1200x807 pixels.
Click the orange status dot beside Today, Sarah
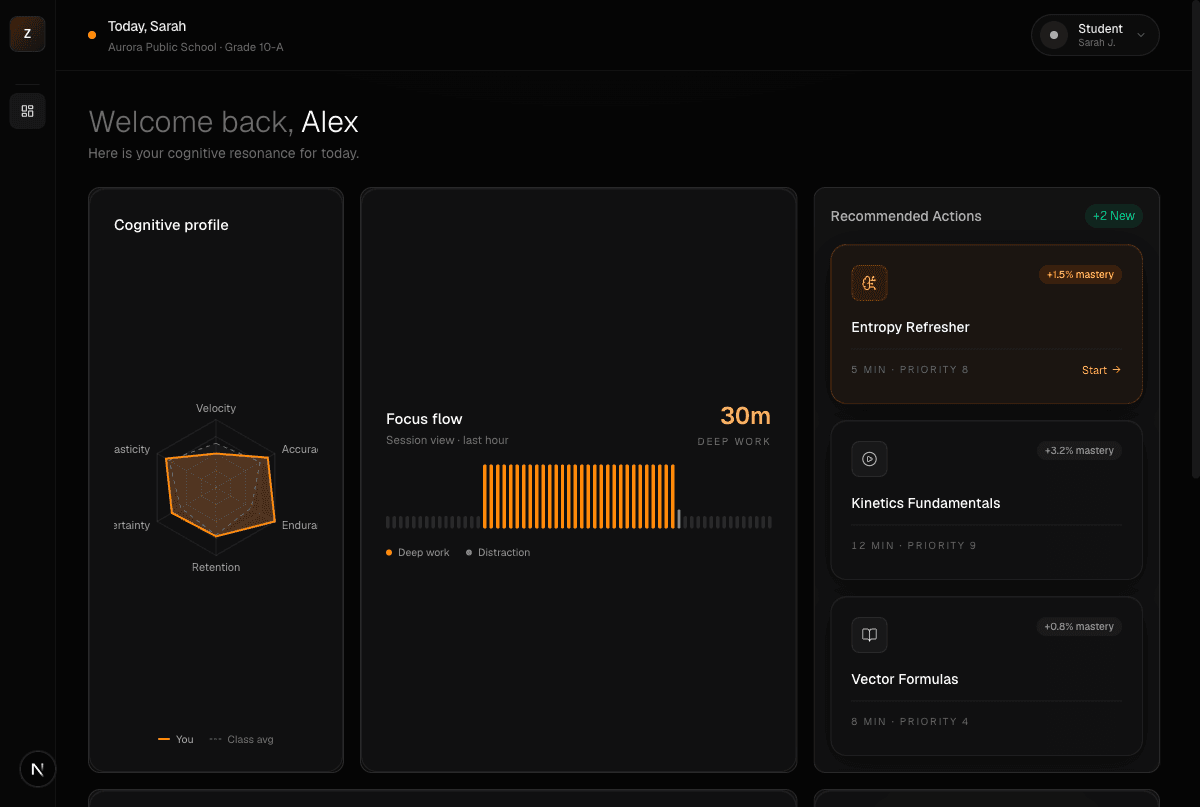tap(92, 35)
